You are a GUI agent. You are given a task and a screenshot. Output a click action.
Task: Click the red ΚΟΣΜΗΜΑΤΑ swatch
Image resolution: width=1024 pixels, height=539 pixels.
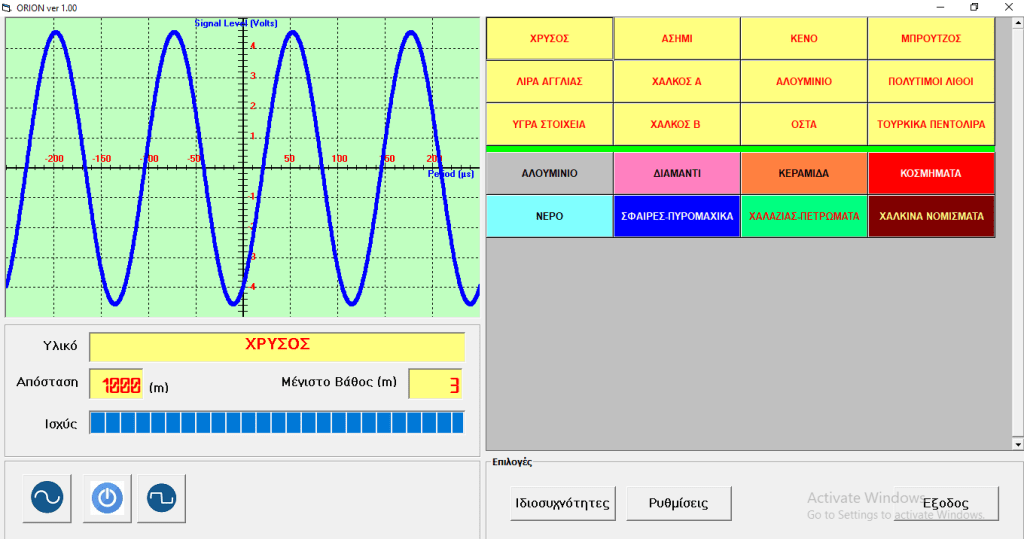pos(931,173)
